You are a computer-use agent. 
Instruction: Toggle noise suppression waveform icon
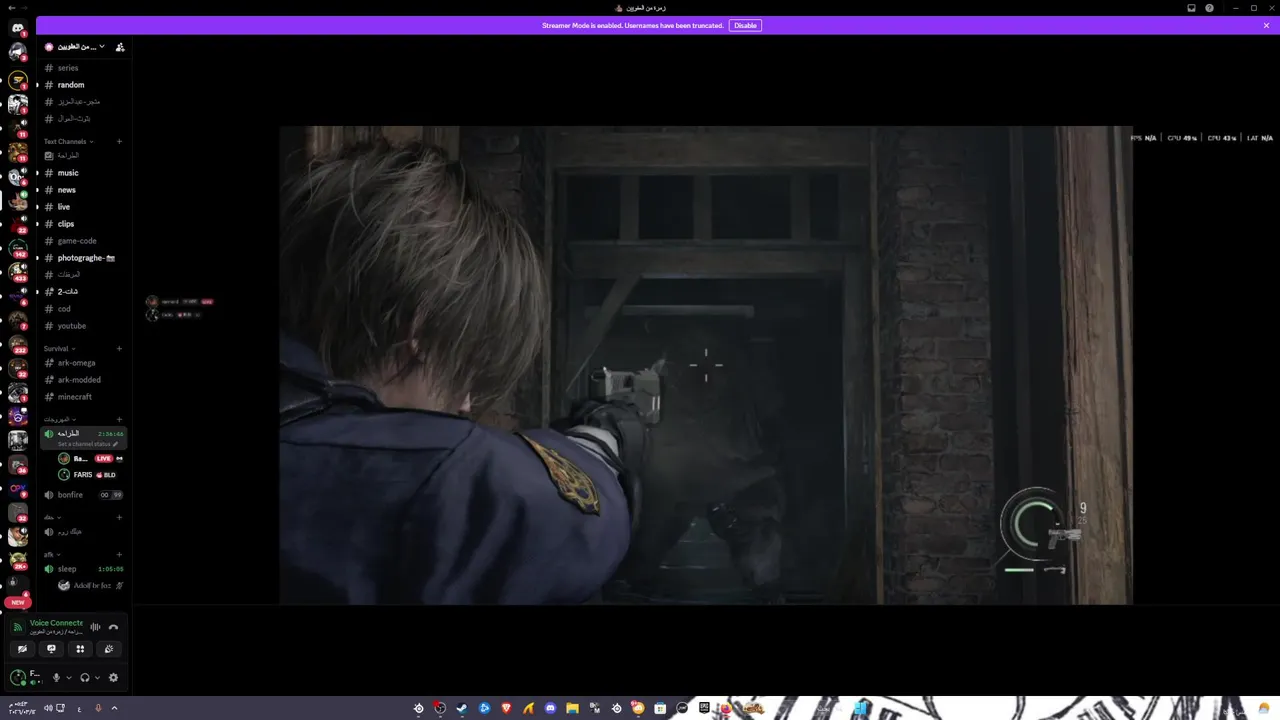point(95,627)
